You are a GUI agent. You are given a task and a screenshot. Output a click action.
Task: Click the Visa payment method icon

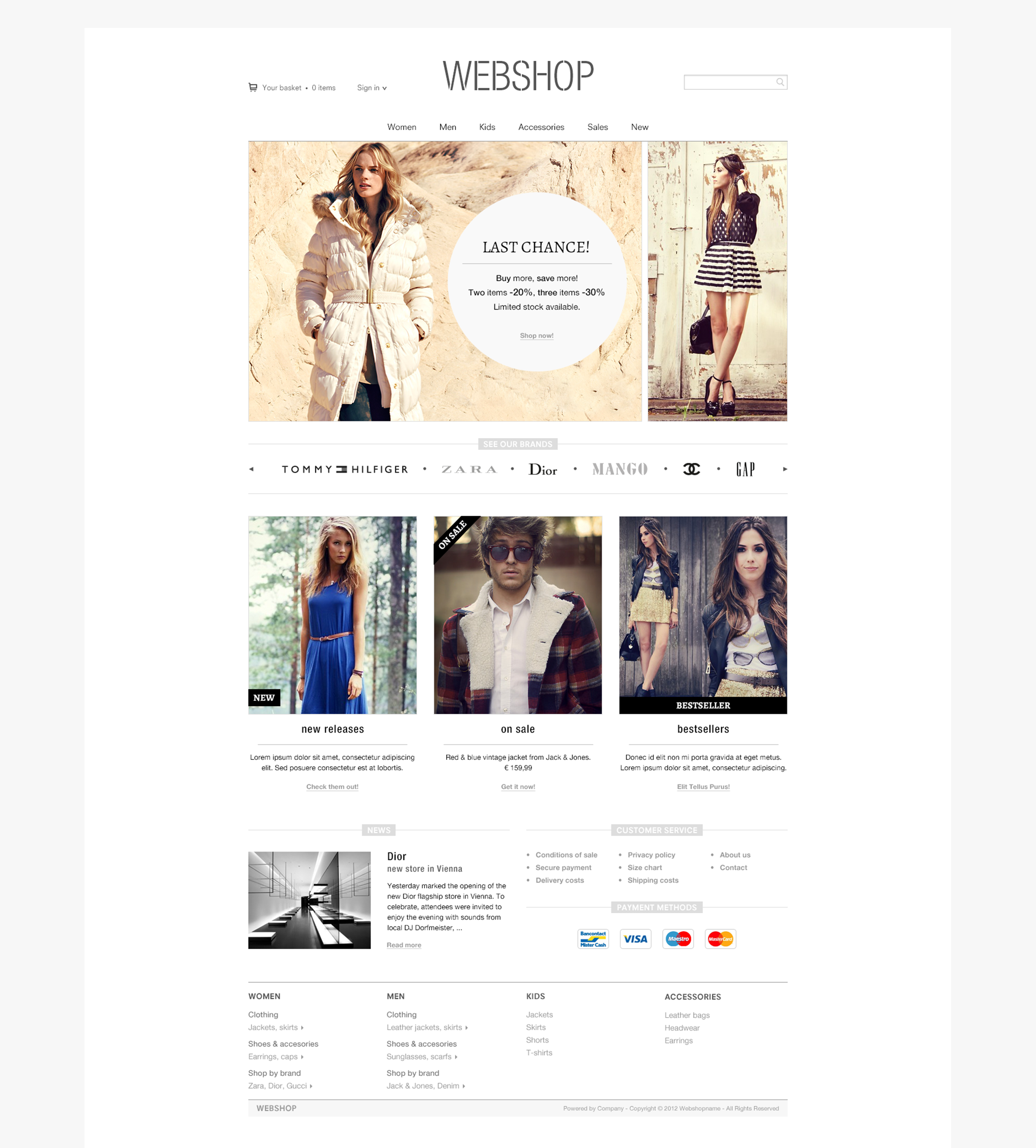636,938
